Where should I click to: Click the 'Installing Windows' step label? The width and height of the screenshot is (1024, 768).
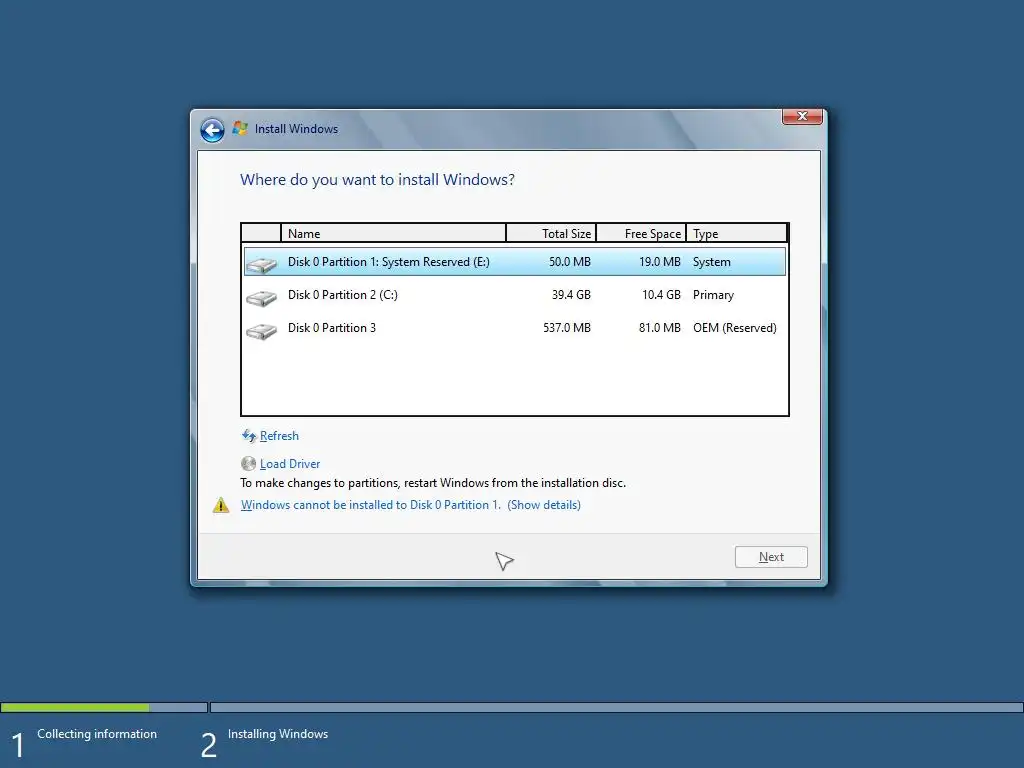point(278,734)
